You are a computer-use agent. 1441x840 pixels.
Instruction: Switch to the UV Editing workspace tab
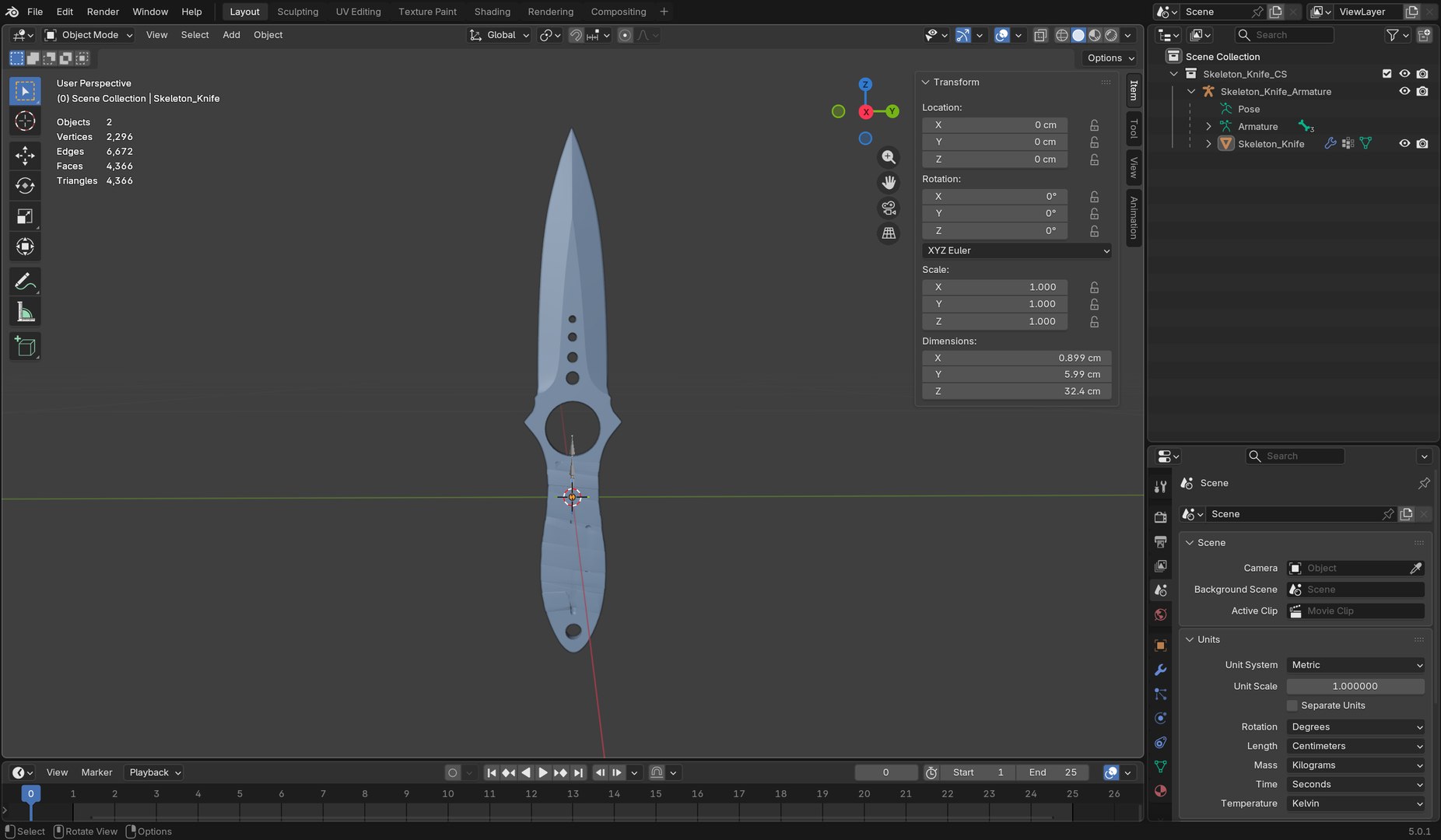pos(359,12)
